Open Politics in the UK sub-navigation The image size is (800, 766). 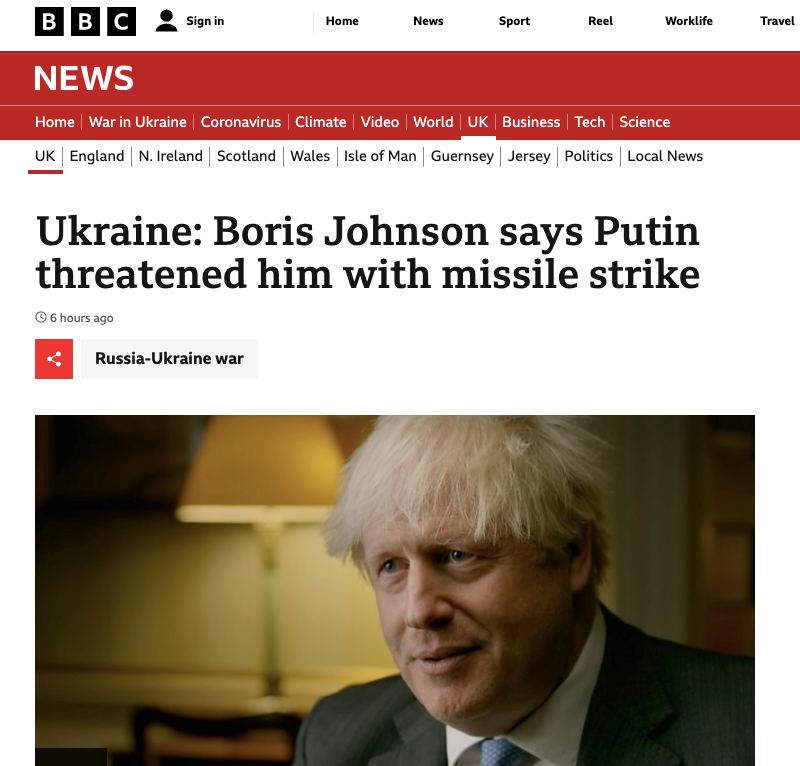pyautogui.click(x=589, y=156)
